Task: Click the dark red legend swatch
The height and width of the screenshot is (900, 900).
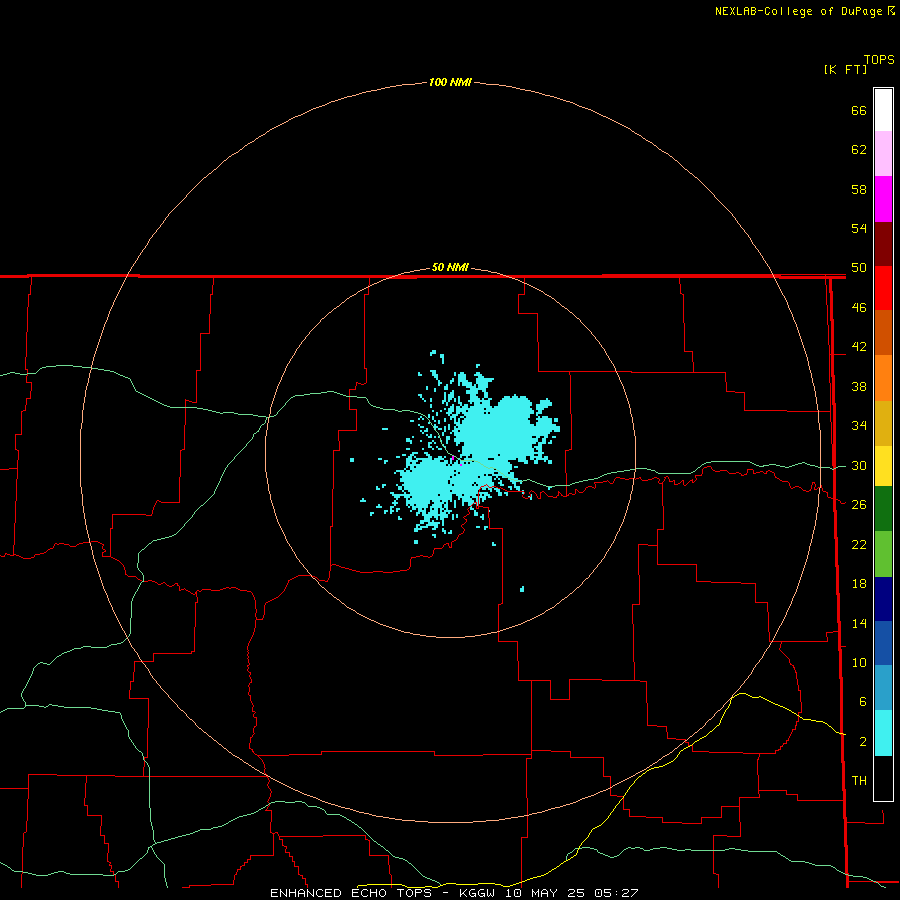Action: click(883, 243)
